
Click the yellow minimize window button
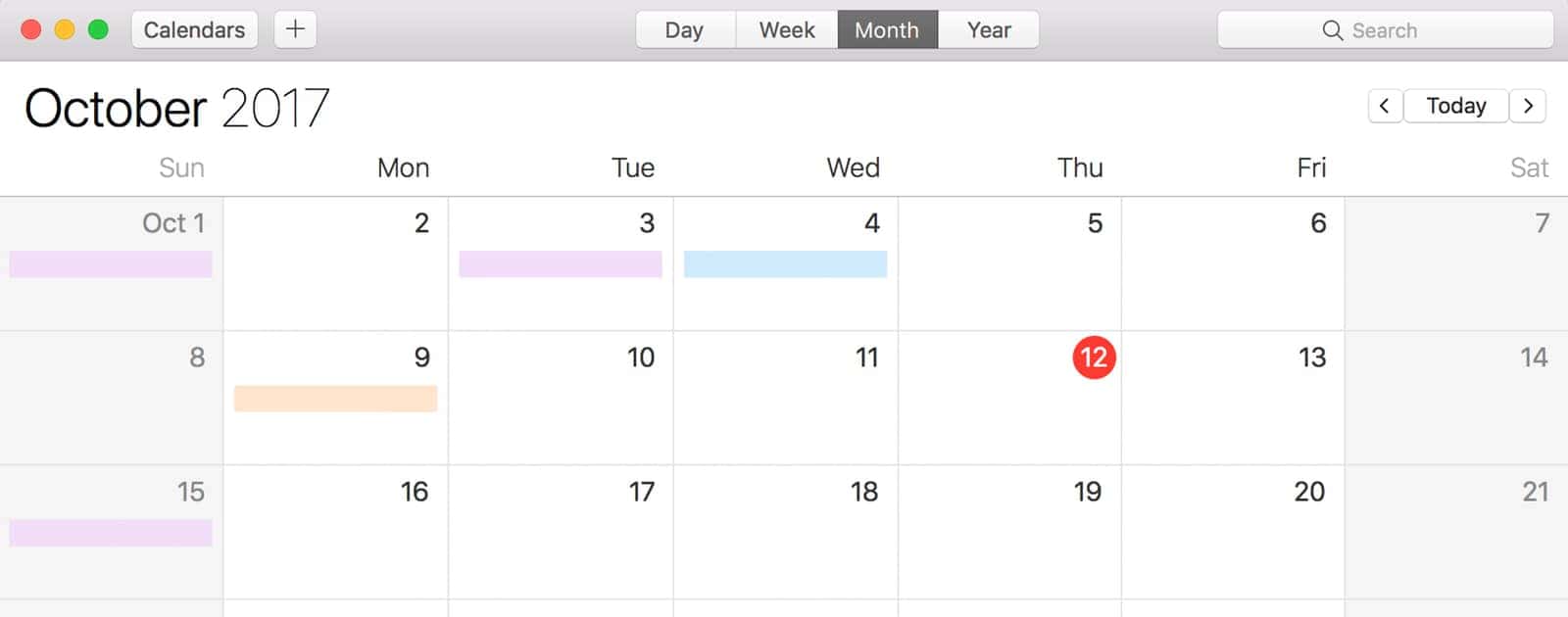(65, 29)
